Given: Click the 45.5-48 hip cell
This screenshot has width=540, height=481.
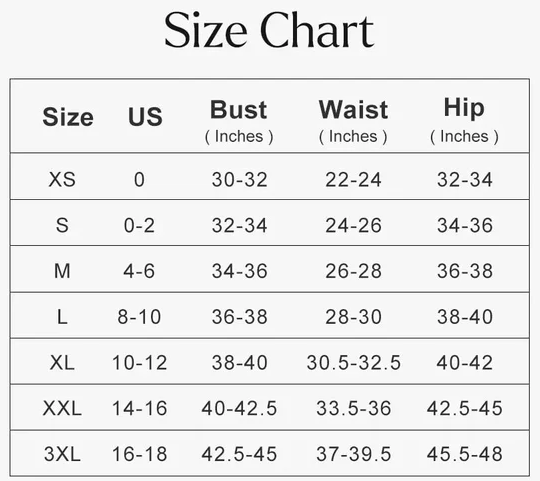Looking at the screenshot, I should [465, 454].
